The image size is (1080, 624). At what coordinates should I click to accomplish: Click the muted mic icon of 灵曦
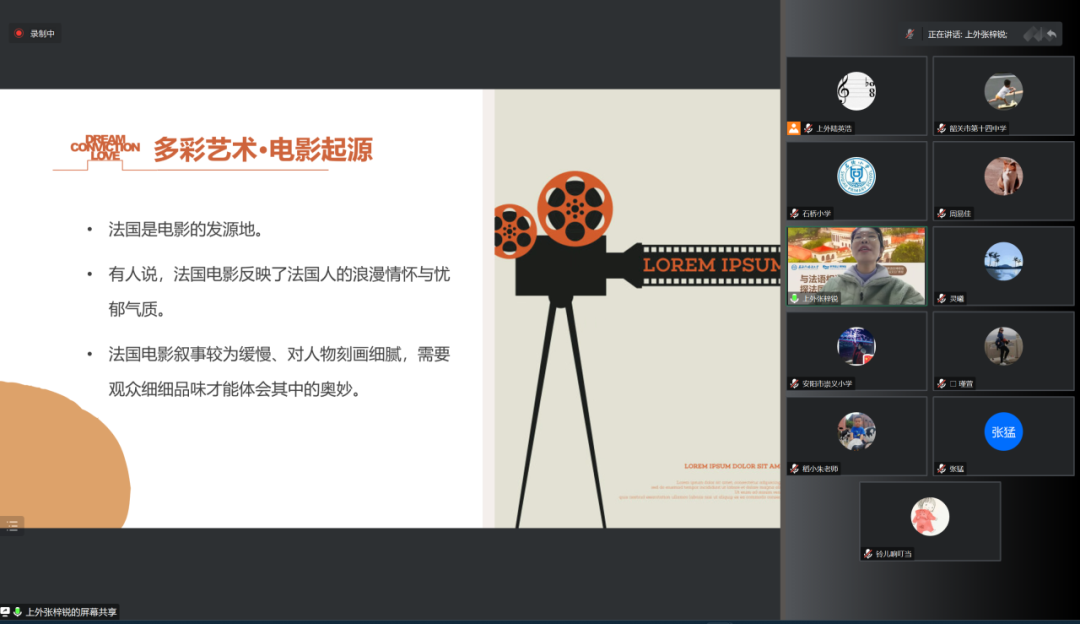click(x=942, y=298)
